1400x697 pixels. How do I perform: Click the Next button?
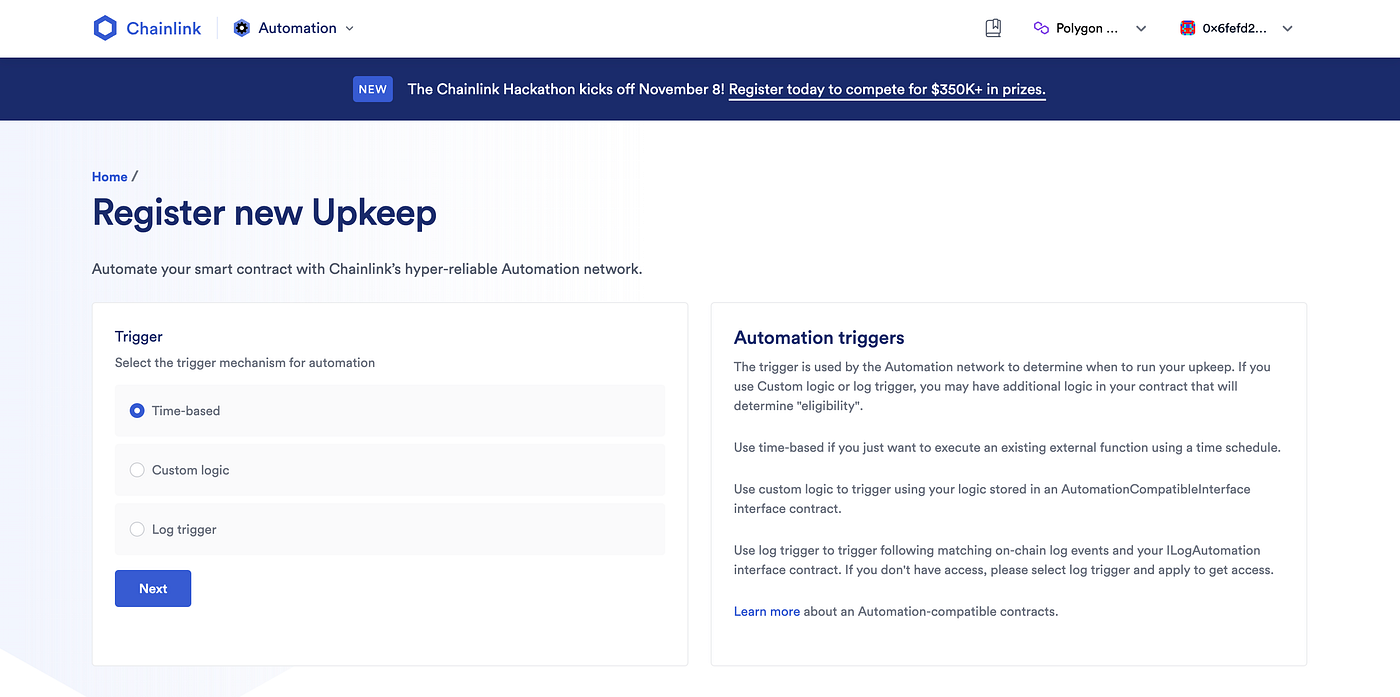(153, 588)
